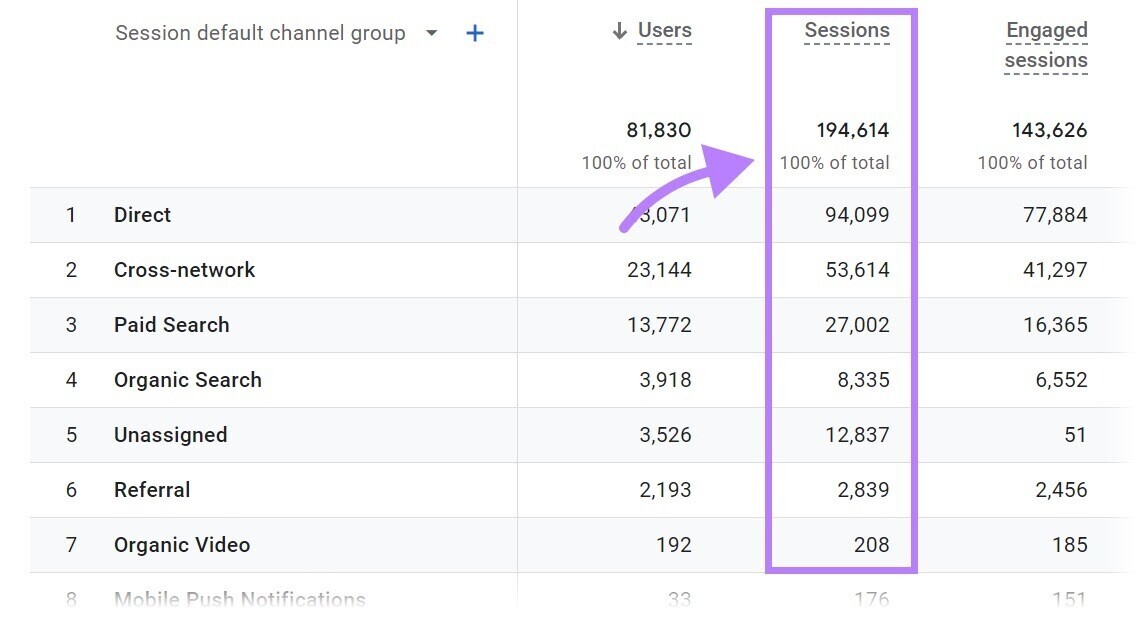Sort by Engaged sessions column header
The image size is (1146, 619).
[1046, 45]
